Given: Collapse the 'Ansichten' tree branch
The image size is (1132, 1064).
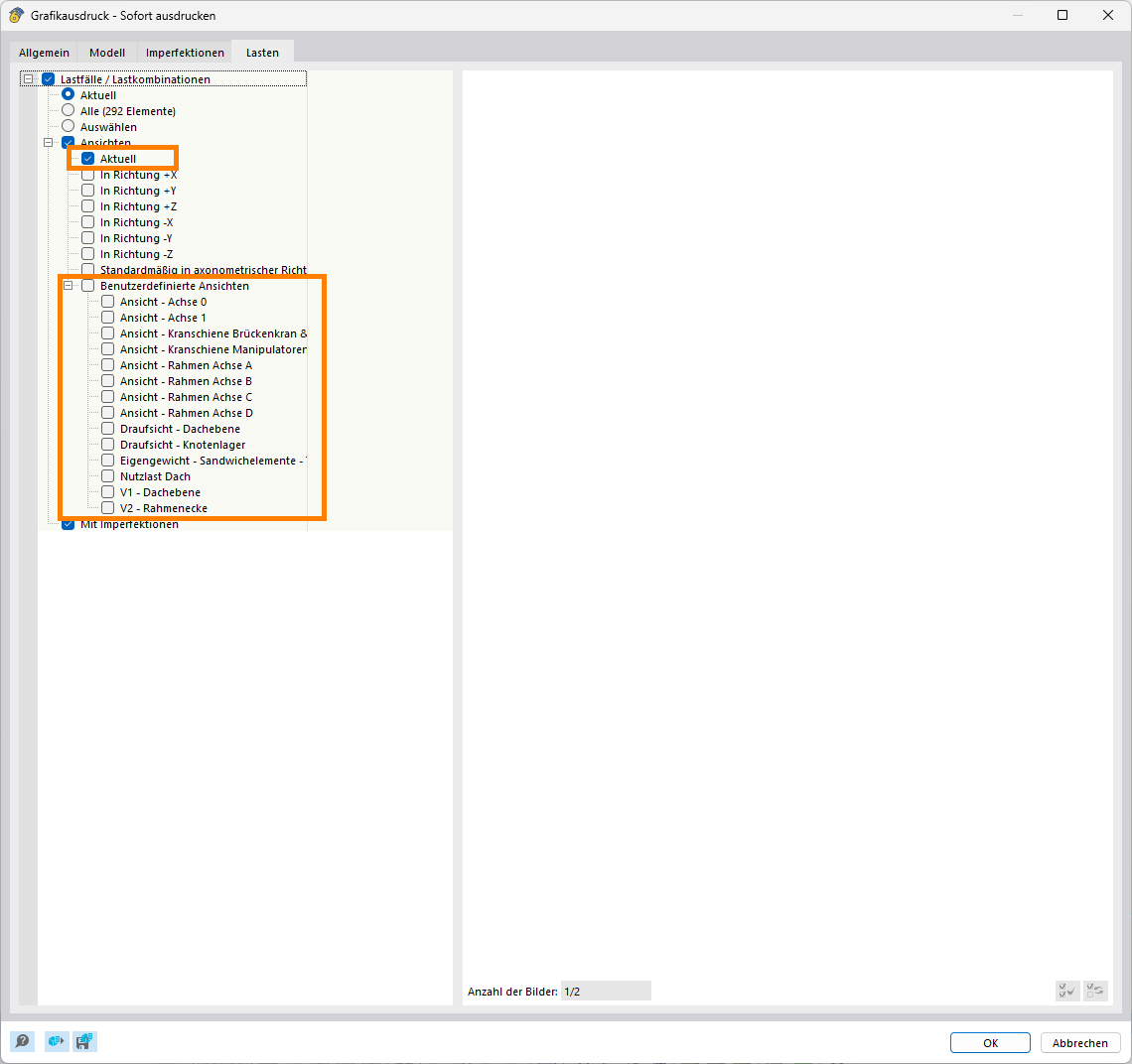Looking at the screenshot, I should tap(49, 143).
